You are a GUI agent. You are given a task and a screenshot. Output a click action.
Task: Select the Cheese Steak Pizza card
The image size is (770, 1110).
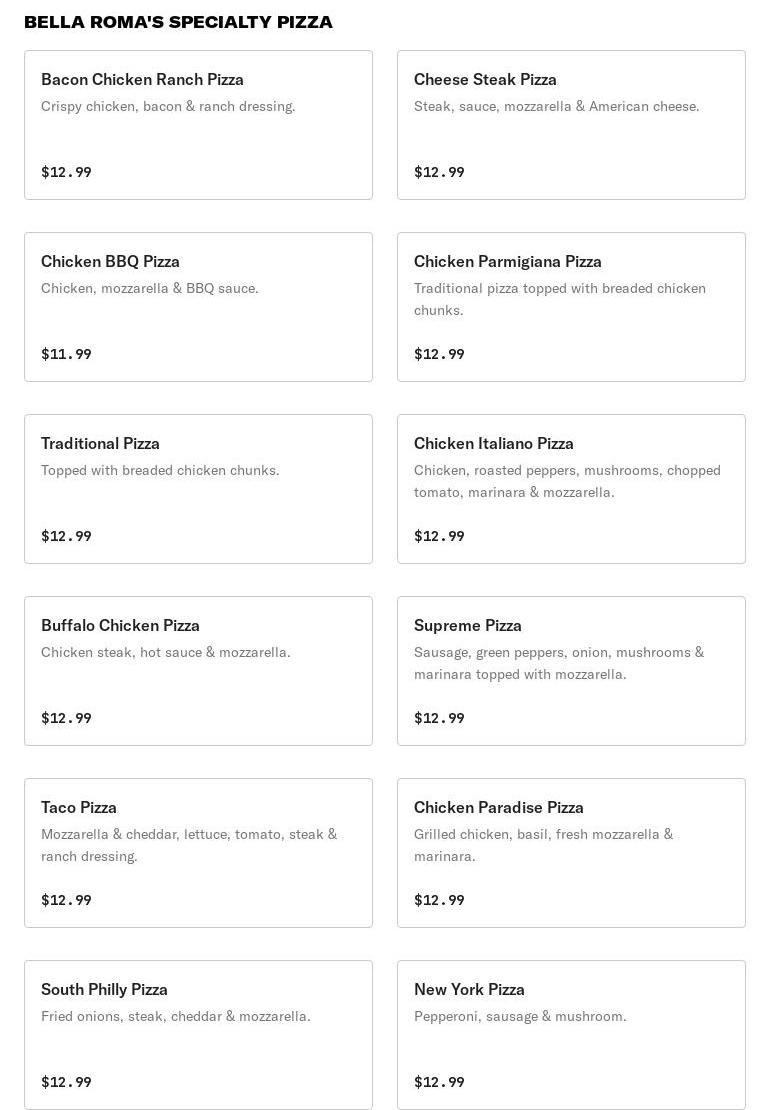(571, 125)
